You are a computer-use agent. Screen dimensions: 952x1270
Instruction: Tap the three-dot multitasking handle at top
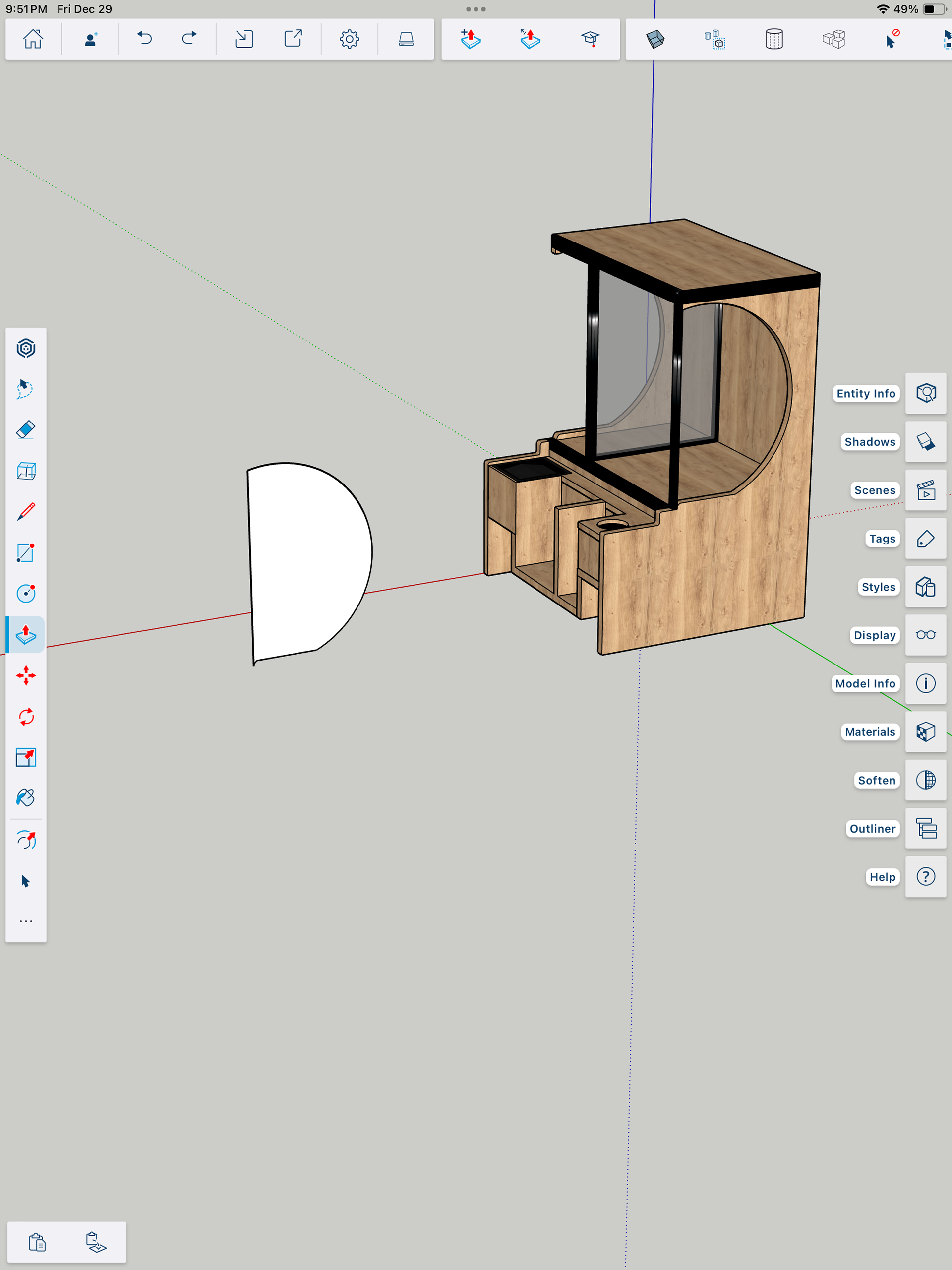(476, 9)
